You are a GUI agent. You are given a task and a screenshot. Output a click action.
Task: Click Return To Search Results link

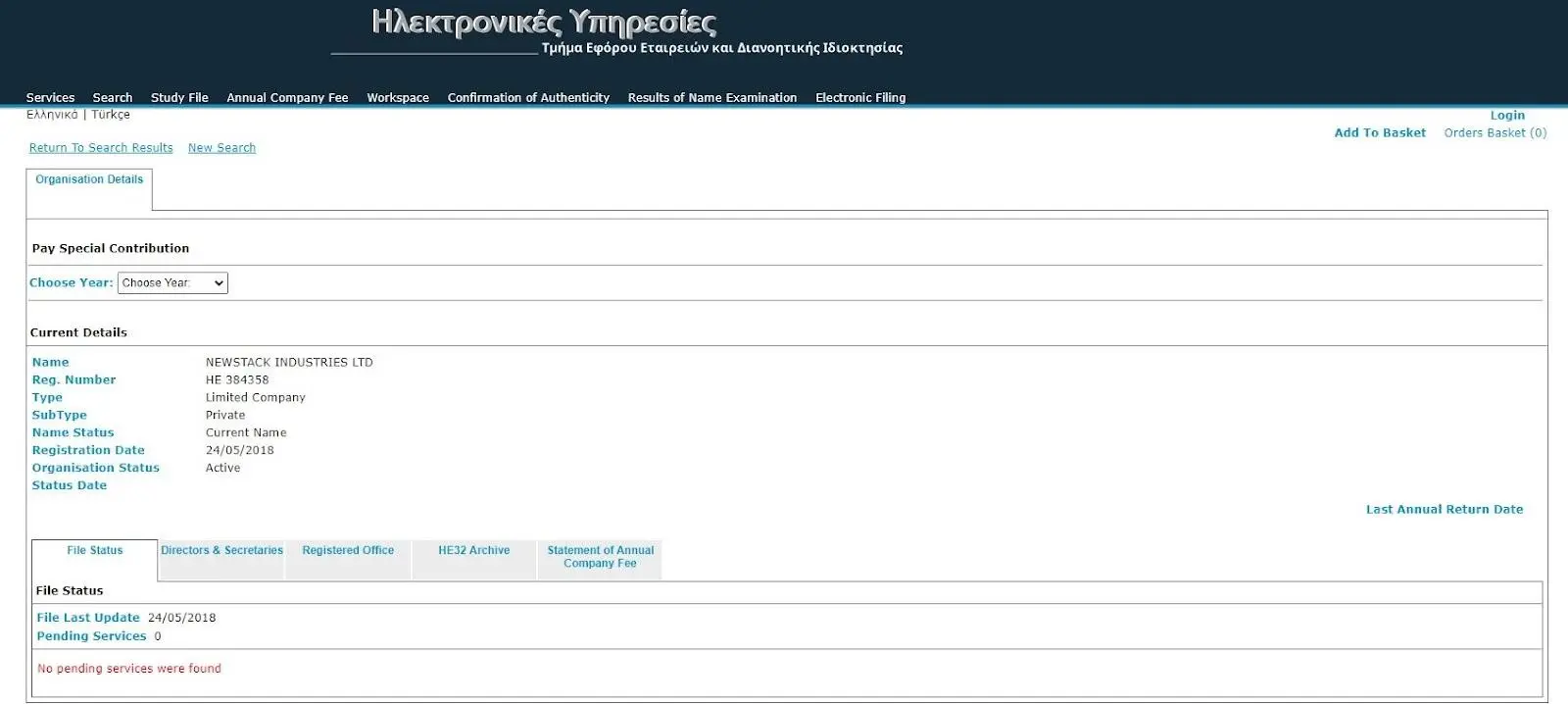click(101, 148)
